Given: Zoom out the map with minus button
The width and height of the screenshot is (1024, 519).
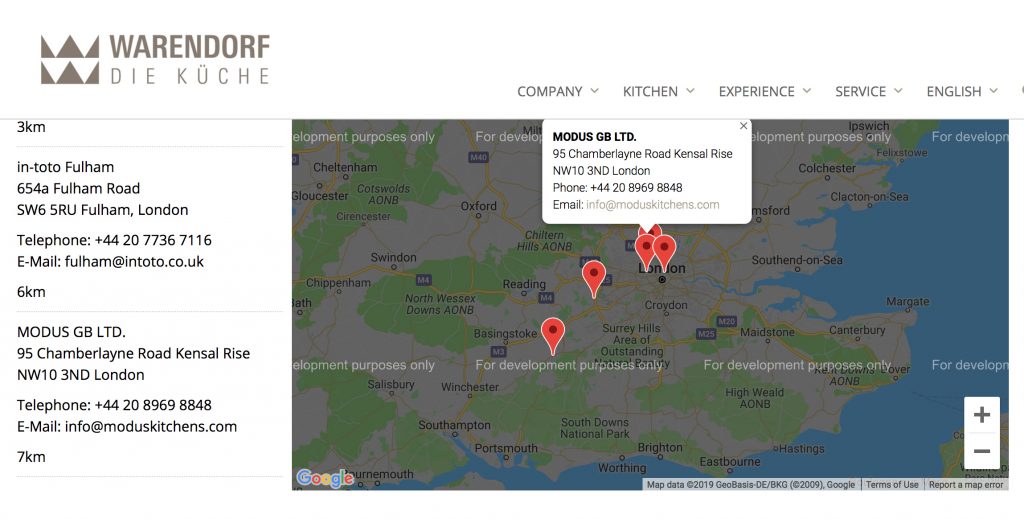Looking at the screenshot, I should tap(982, 450).
